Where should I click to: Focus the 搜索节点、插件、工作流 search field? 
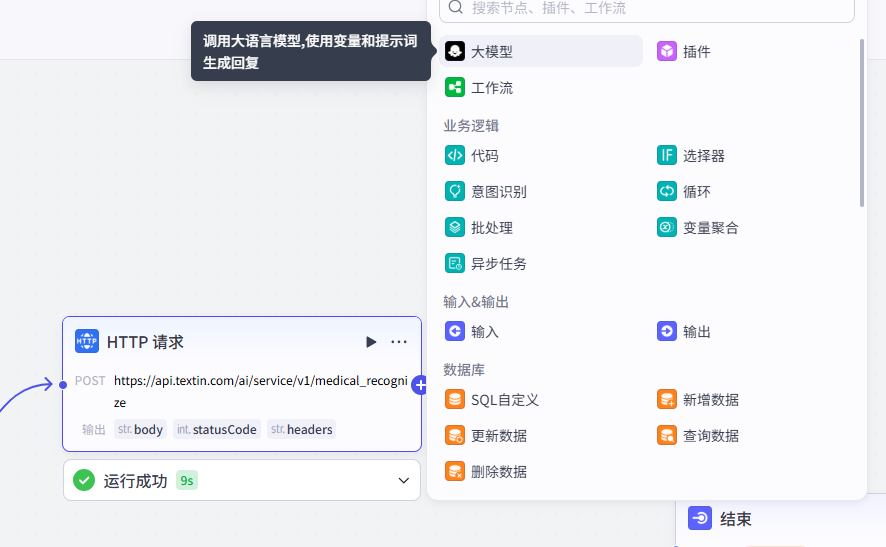coord(646,8)
